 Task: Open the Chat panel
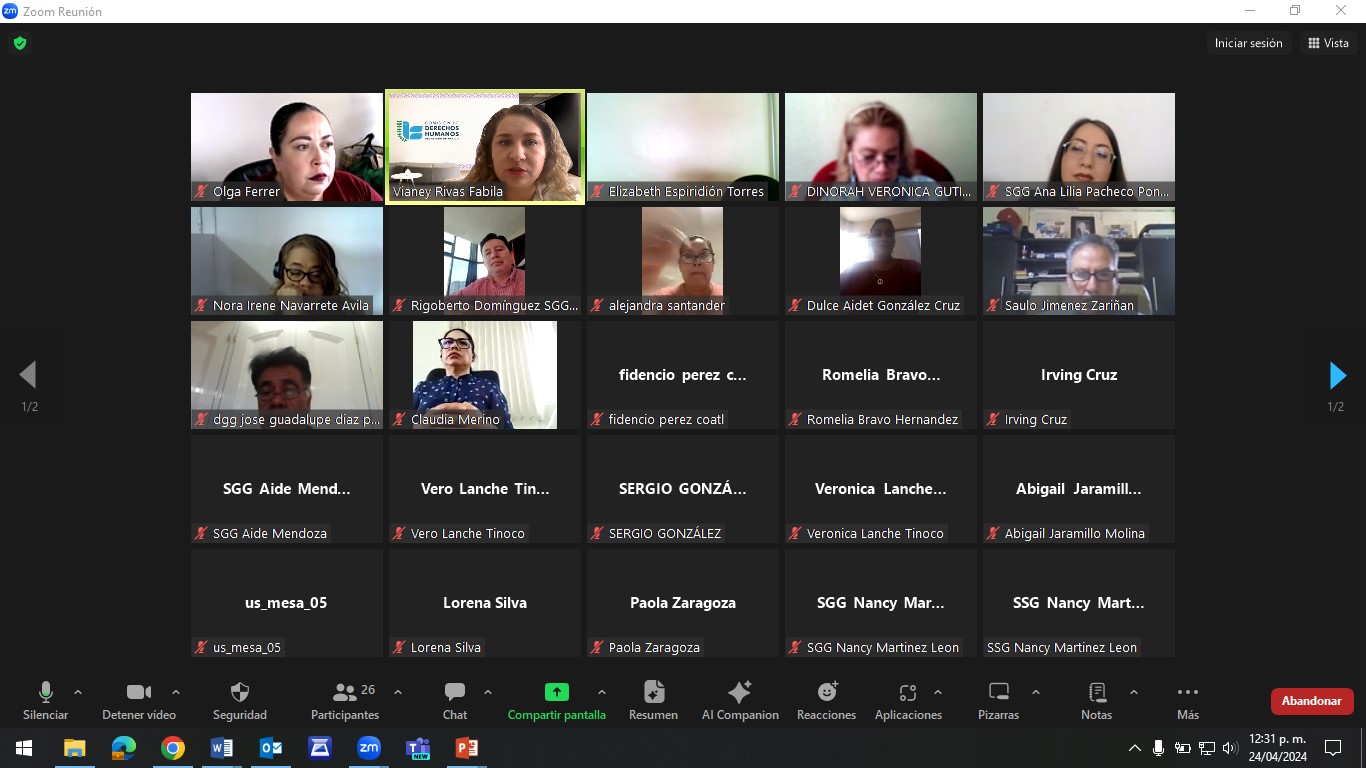click(455, 693)
